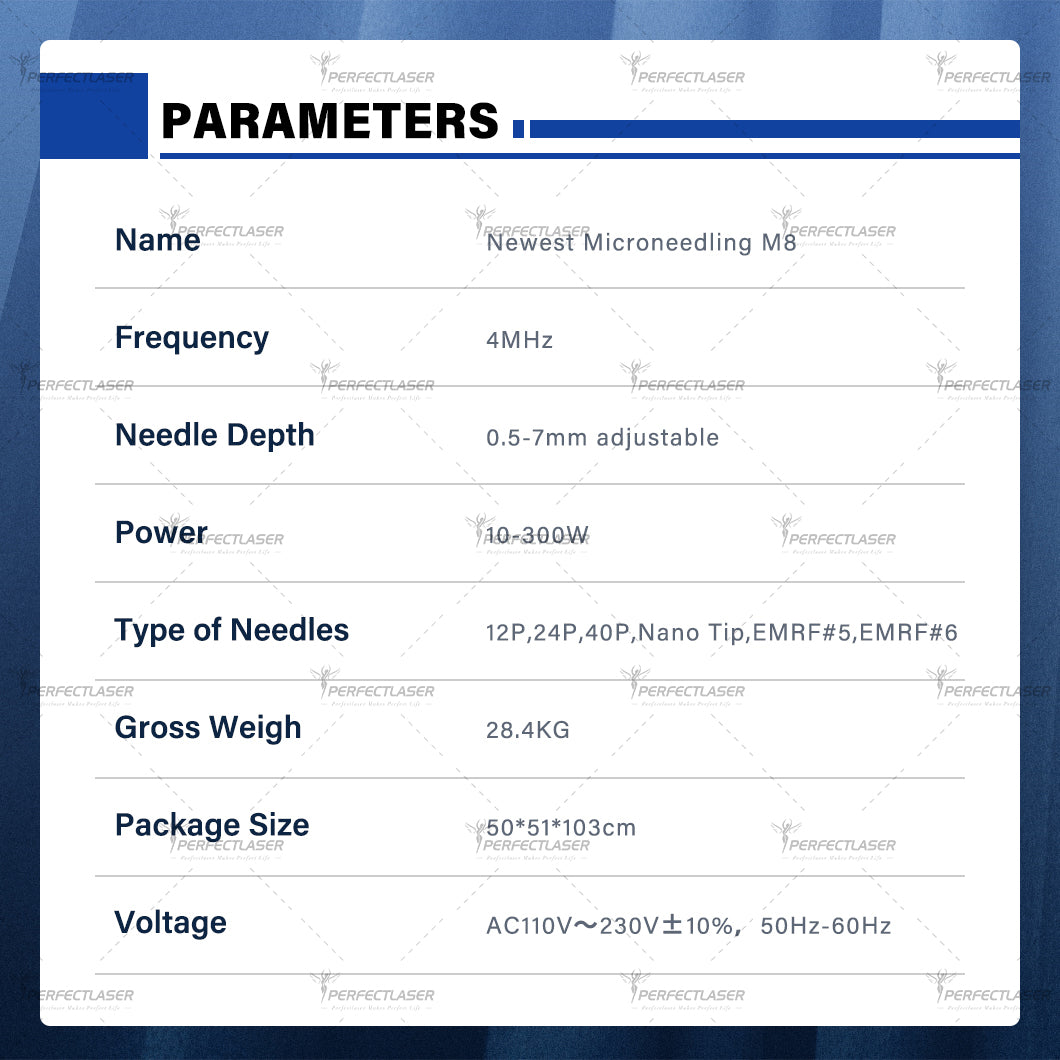Select the 50*51*103cm package dimensions
This screenshot has width=1060, height=1060.
pos(561,828)
